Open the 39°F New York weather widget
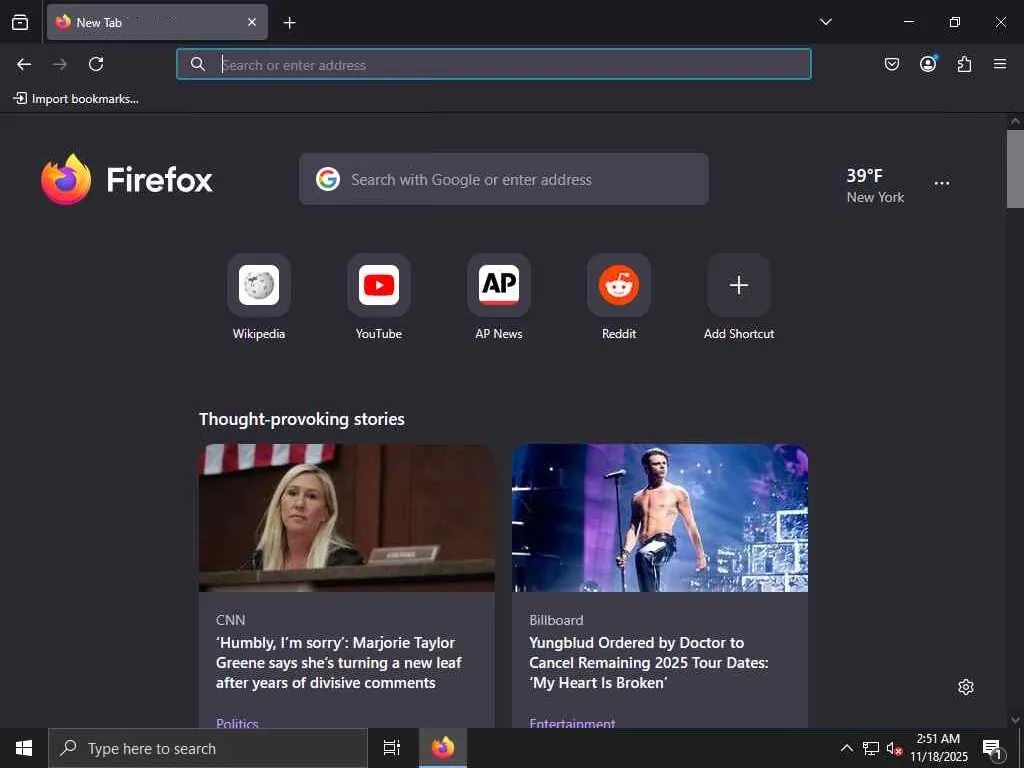The width and height of the screenshot is (1024, 768). coord(875,185)
